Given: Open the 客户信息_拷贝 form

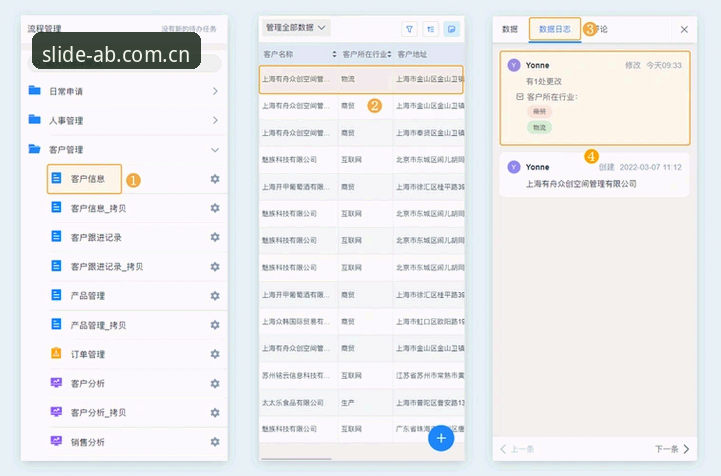Looking at the screenshot, I should [x=98, y=208].
